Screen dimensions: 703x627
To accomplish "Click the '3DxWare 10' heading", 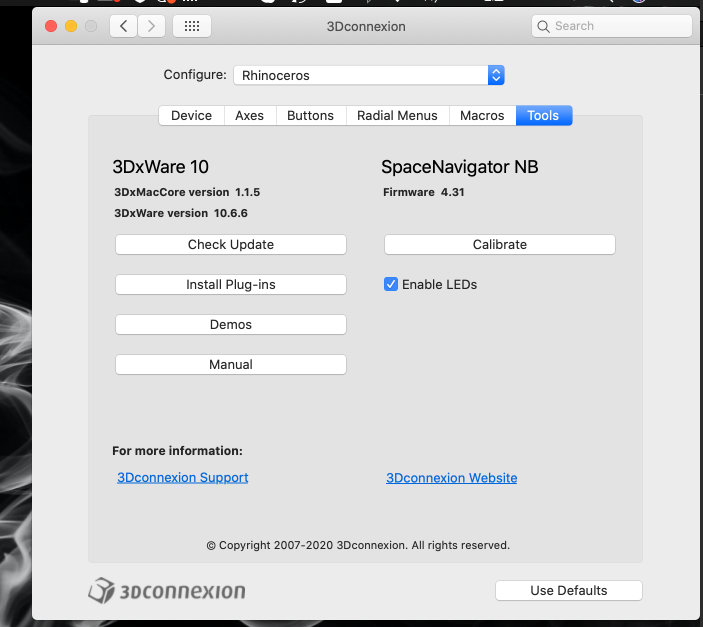I will point(161,167).
